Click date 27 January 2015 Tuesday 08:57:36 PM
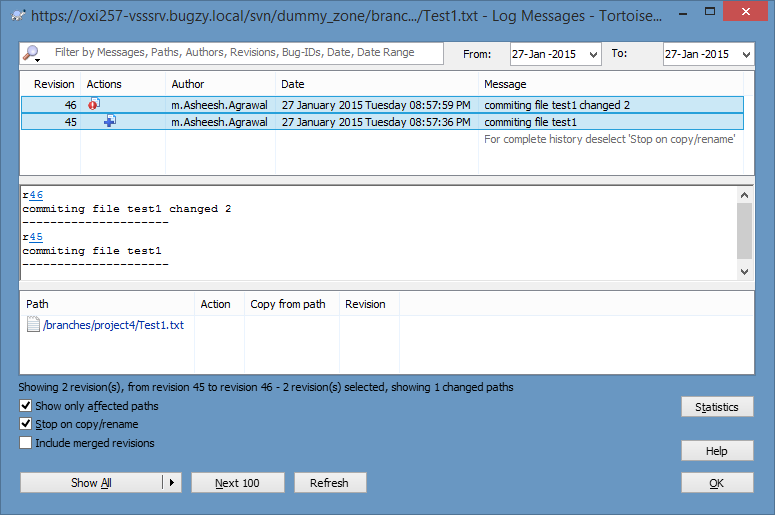The image size is (775, 515). click(376, 122)
